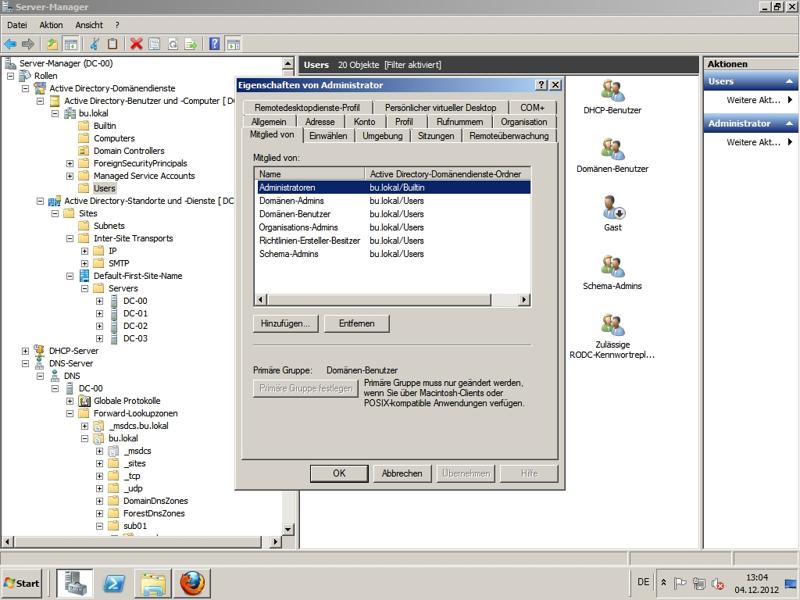Viewport: 800px width, 600px height.
Task: Collapse the Inter-Site Transports node
Action: (70, 238)
